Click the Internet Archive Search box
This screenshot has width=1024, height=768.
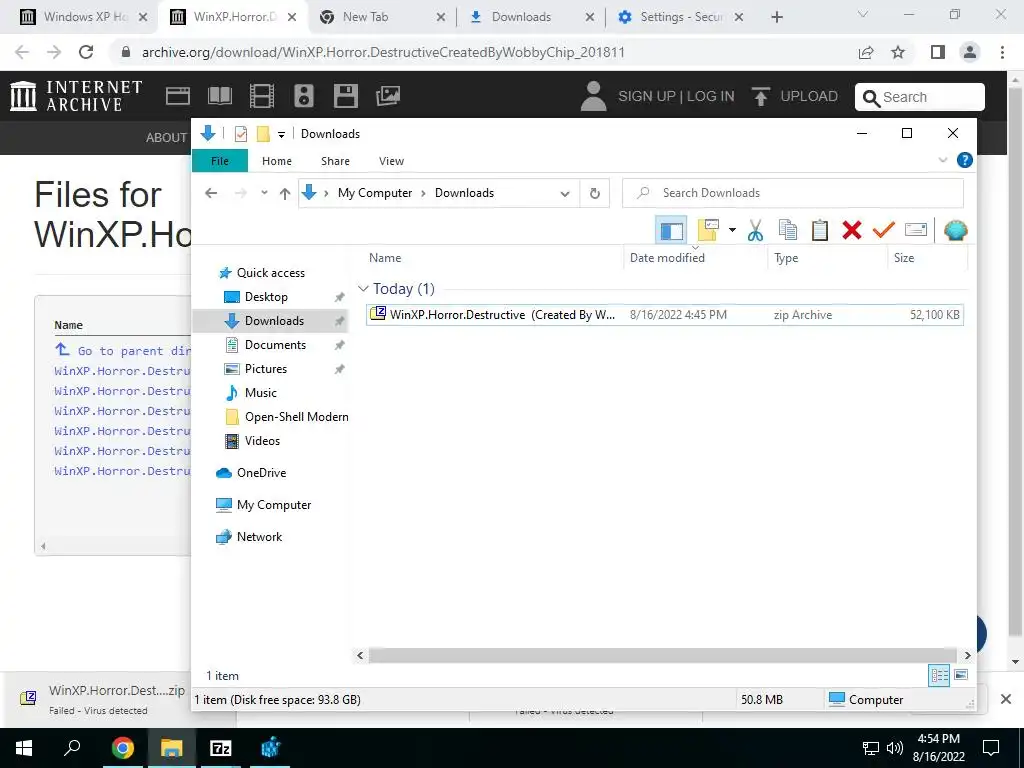click(x=920, y=97)
